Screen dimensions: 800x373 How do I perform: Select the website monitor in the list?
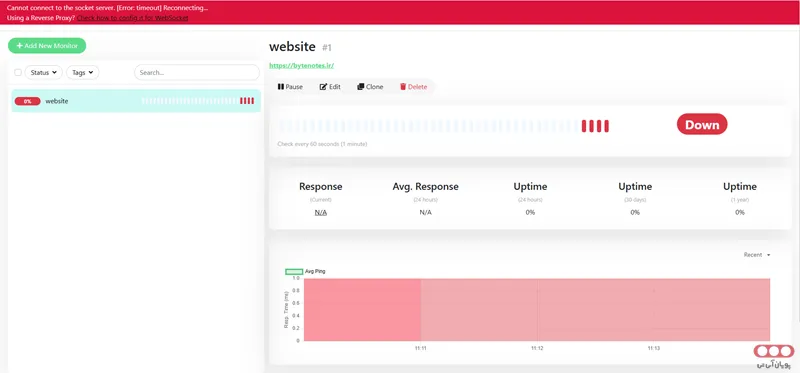[x=136, y=101]
